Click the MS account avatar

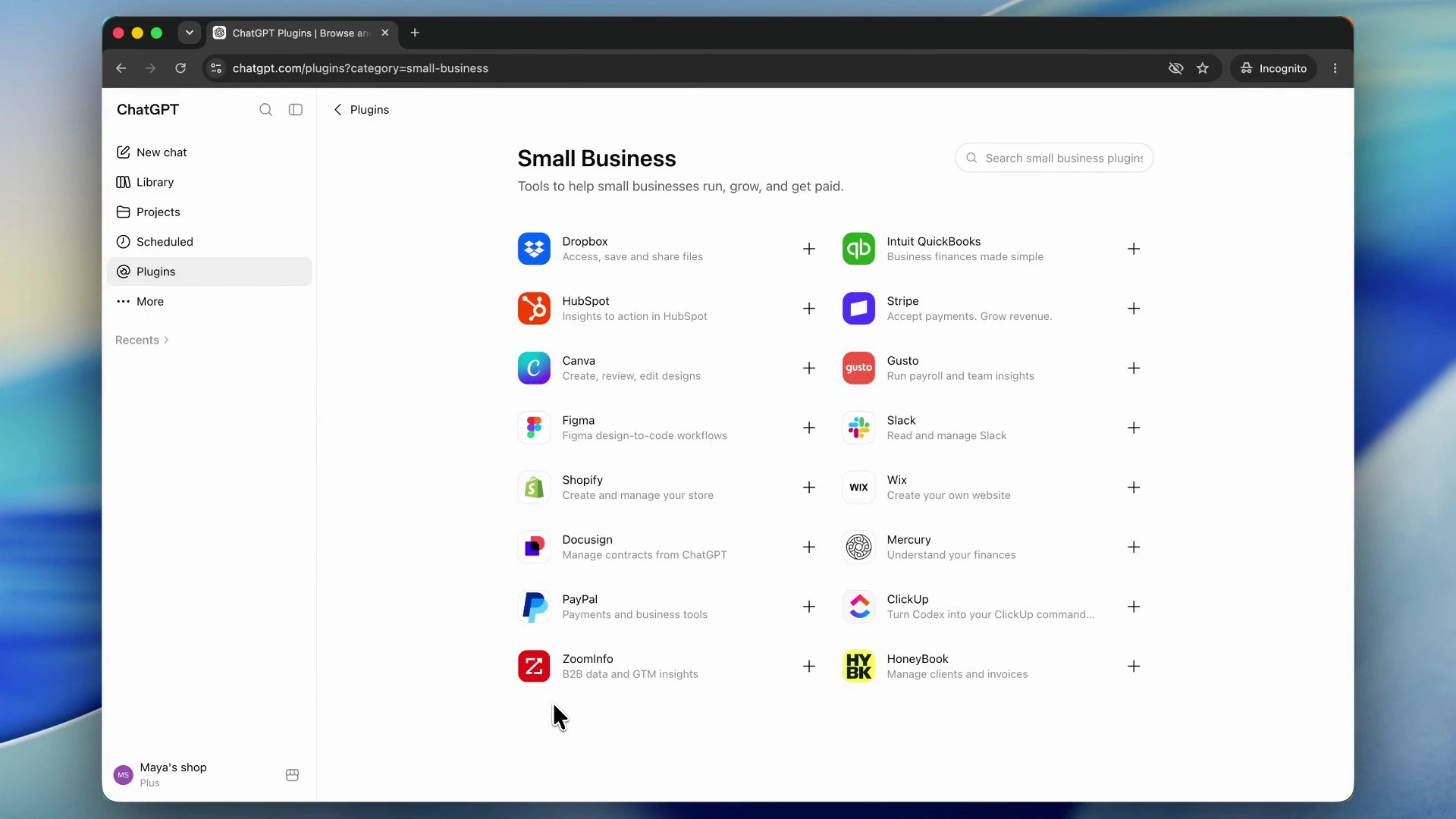[x=123, y=775]
